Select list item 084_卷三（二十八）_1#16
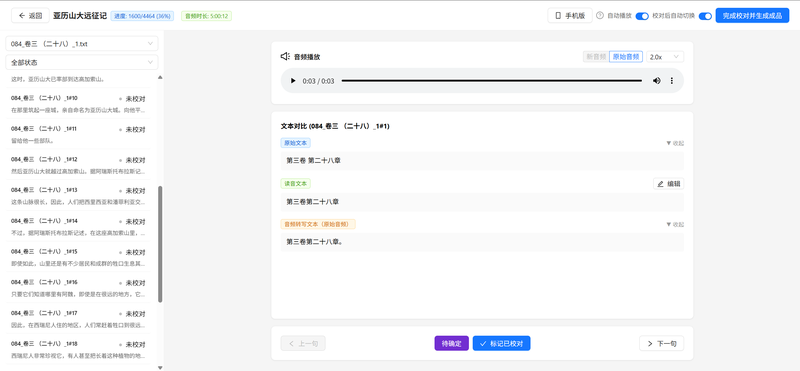The height and width of the screenshot is (371, 800). tap(78, 287)
